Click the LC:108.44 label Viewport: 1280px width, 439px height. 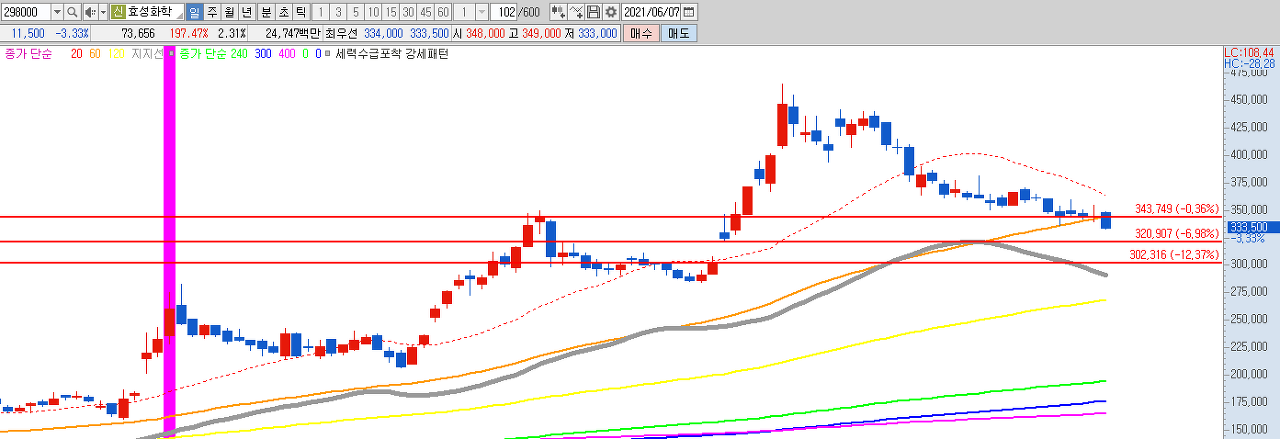coord(1251,52)
